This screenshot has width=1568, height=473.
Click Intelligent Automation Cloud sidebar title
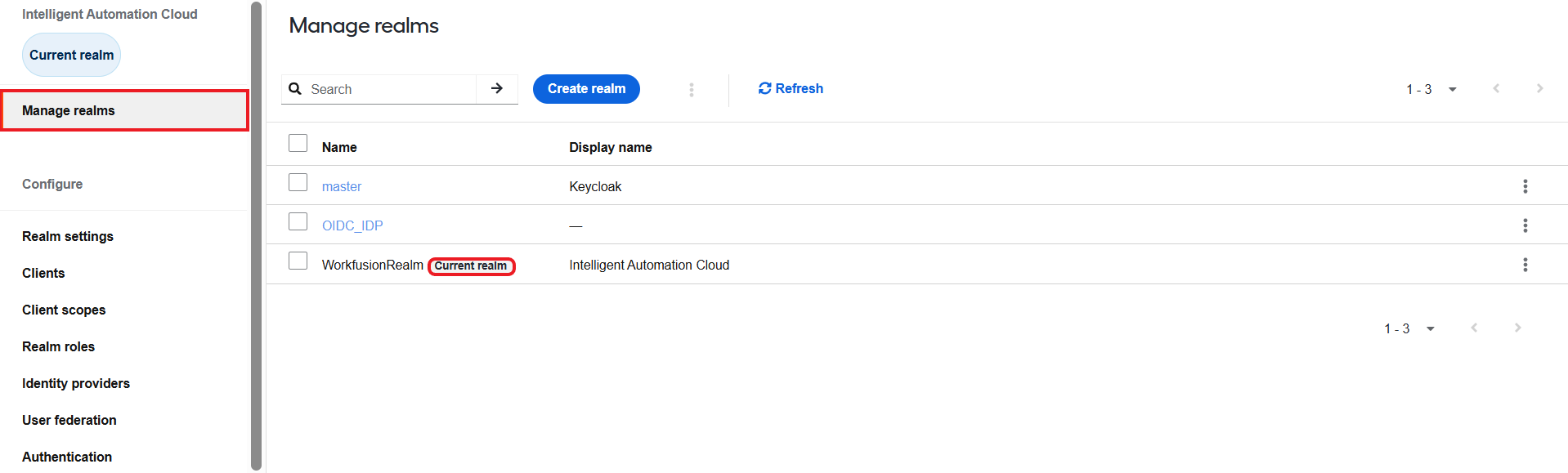click(x=110, y=14)
